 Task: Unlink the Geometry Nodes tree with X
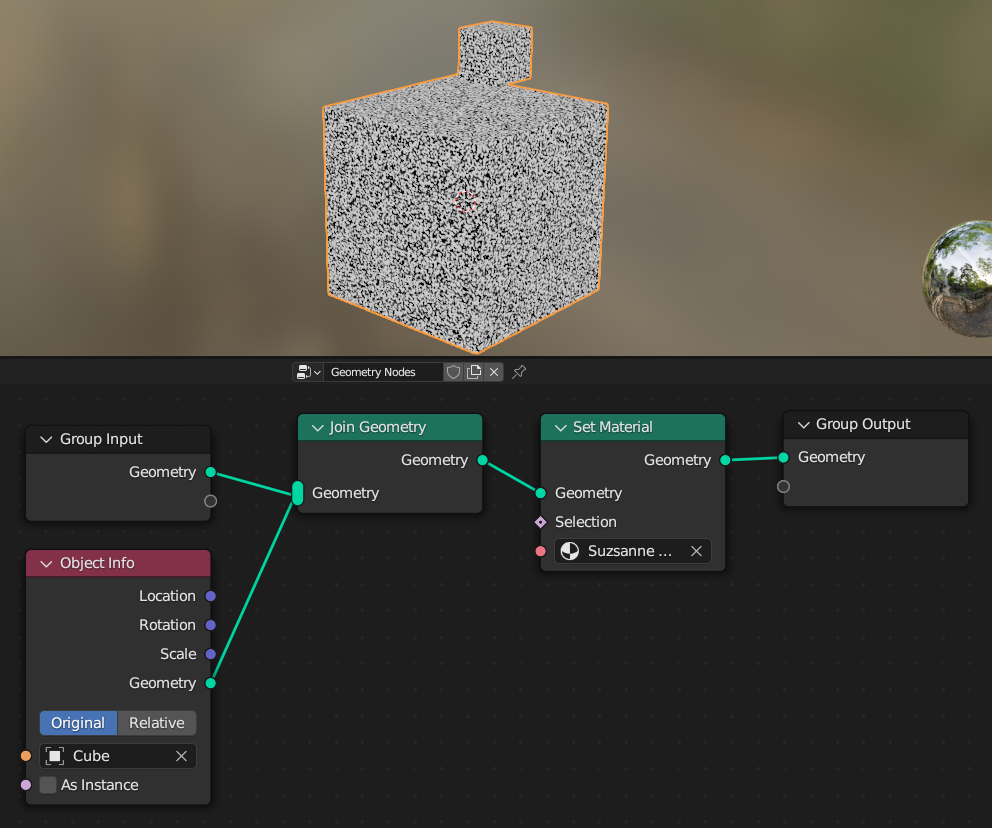point(494,372)
